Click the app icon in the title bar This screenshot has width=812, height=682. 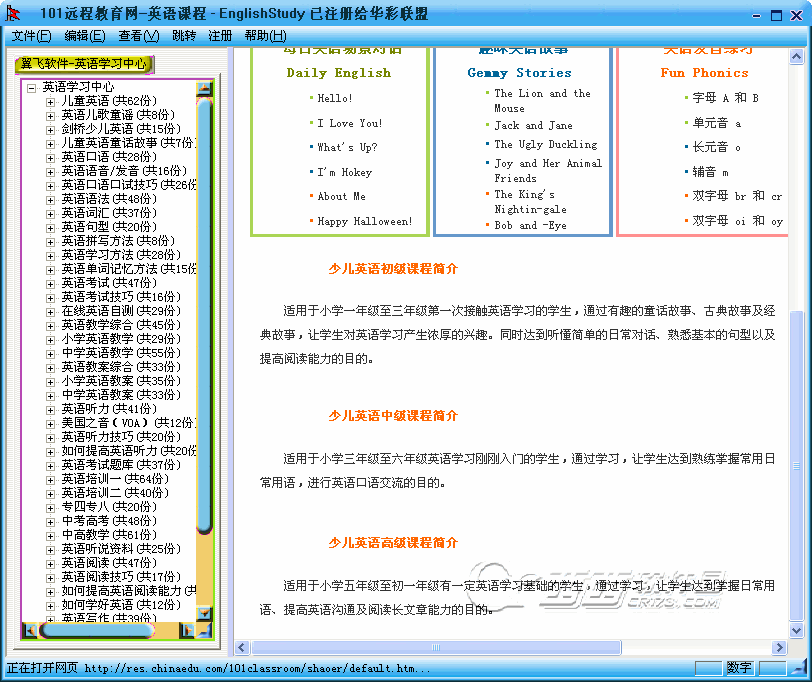point(12,13)
